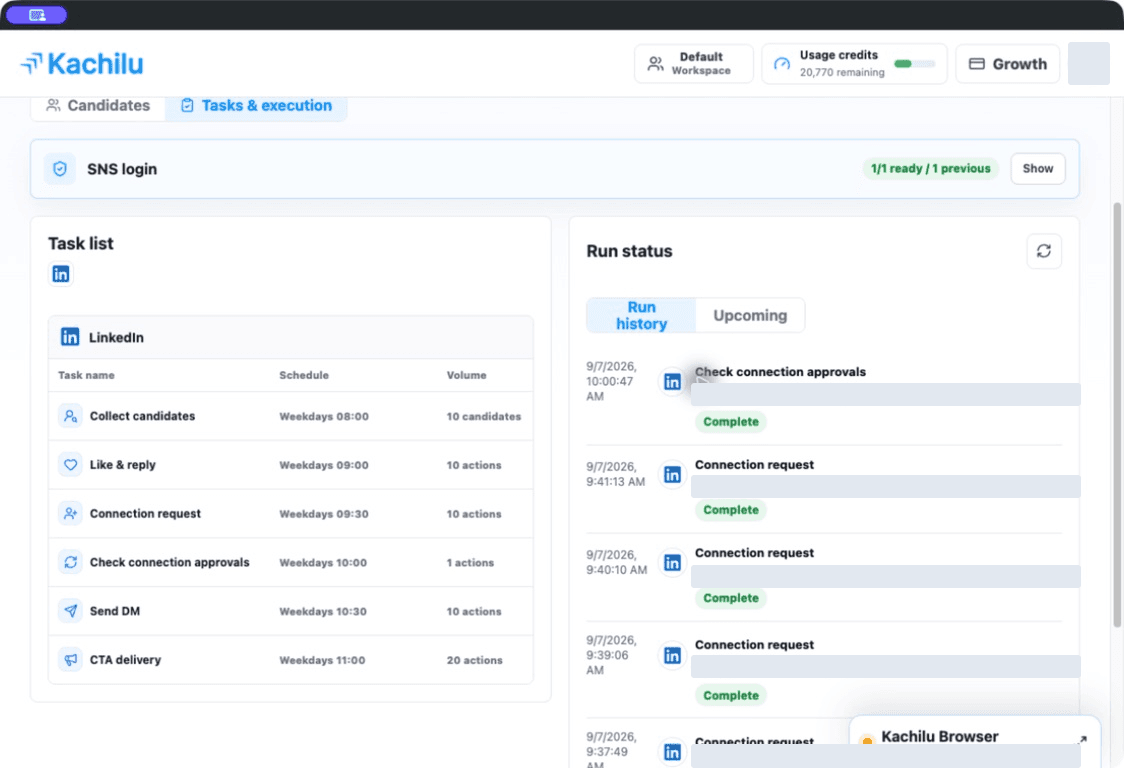Click the Schedule column header

coord(304,375)
